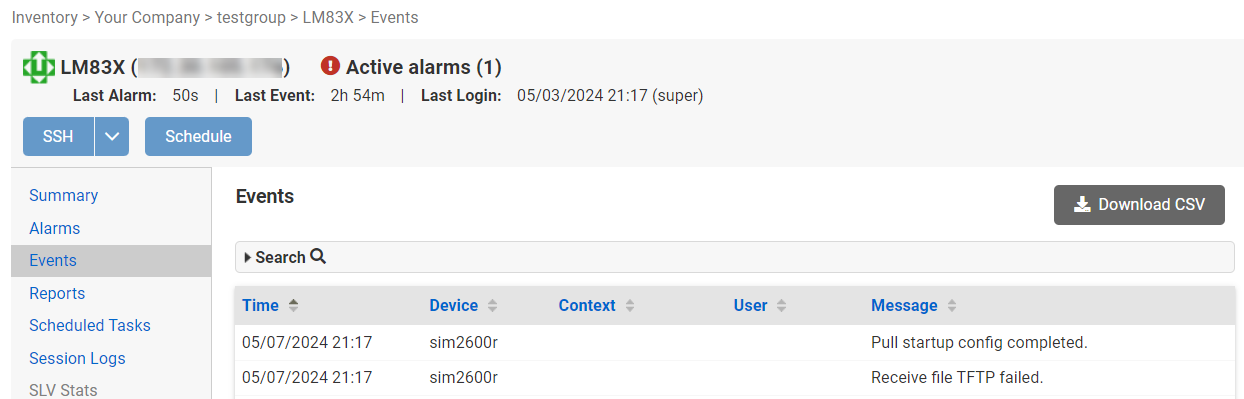Screen dimensions: 1244x399
Task: Click the SSH button
Action: pos(59,137)
